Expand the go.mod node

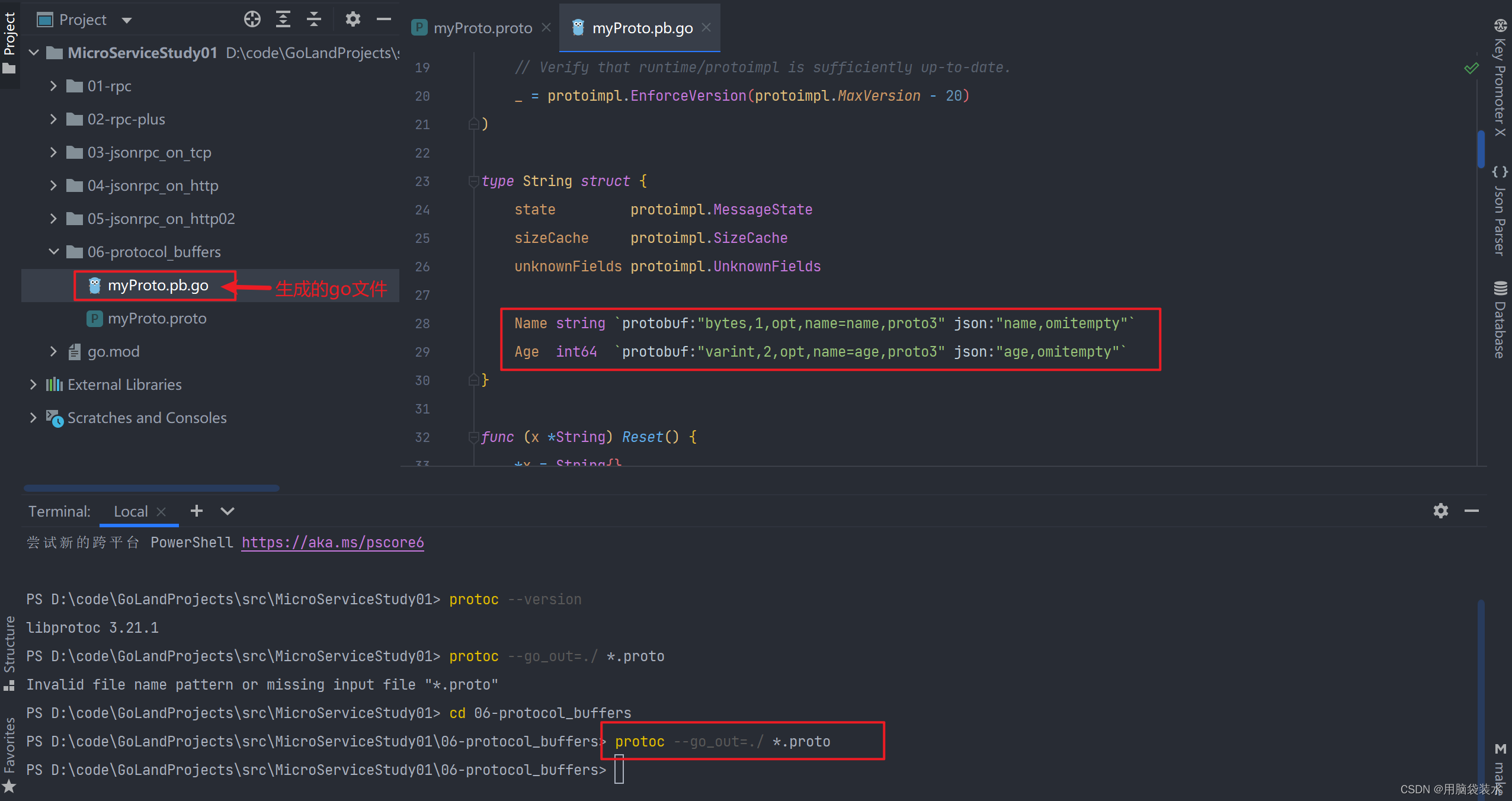click(x=53, y=351)
